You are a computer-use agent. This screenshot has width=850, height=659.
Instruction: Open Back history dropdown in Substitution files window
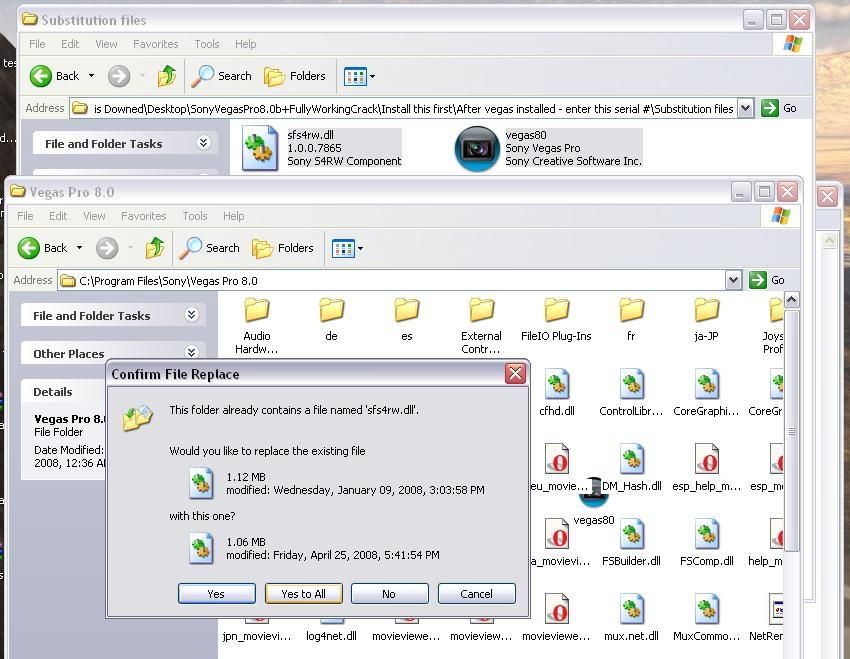pos(91,76)
